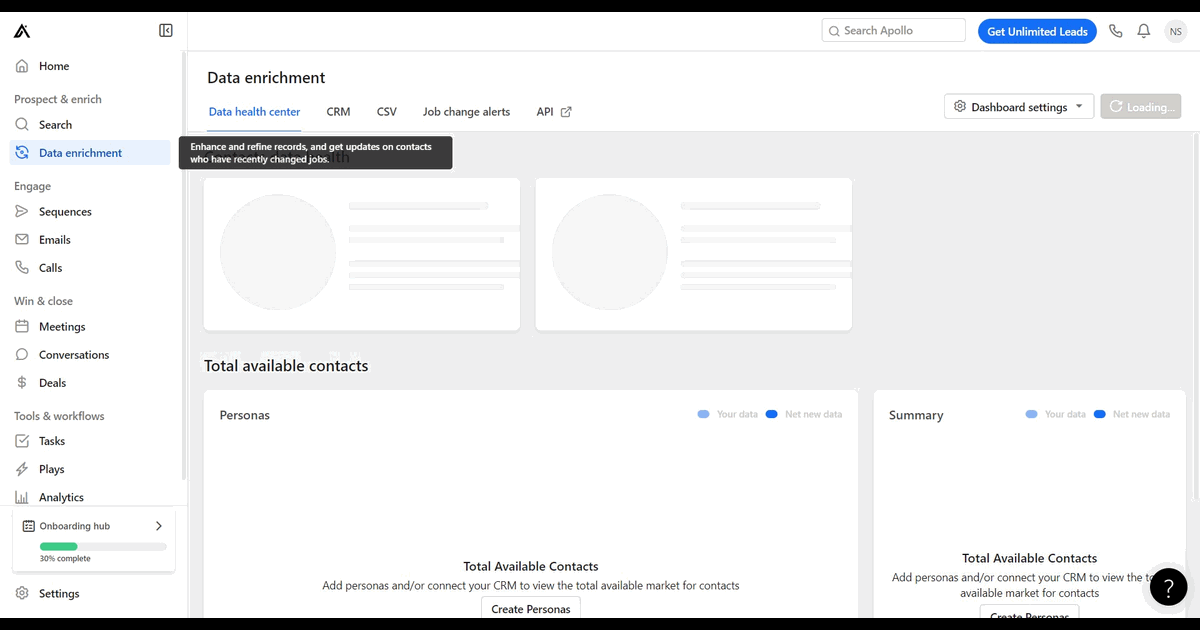This screenshot has width=1200, height=630.
Task: Click the Sequences paper-plane icon
Action: click(x=22, y=212)
